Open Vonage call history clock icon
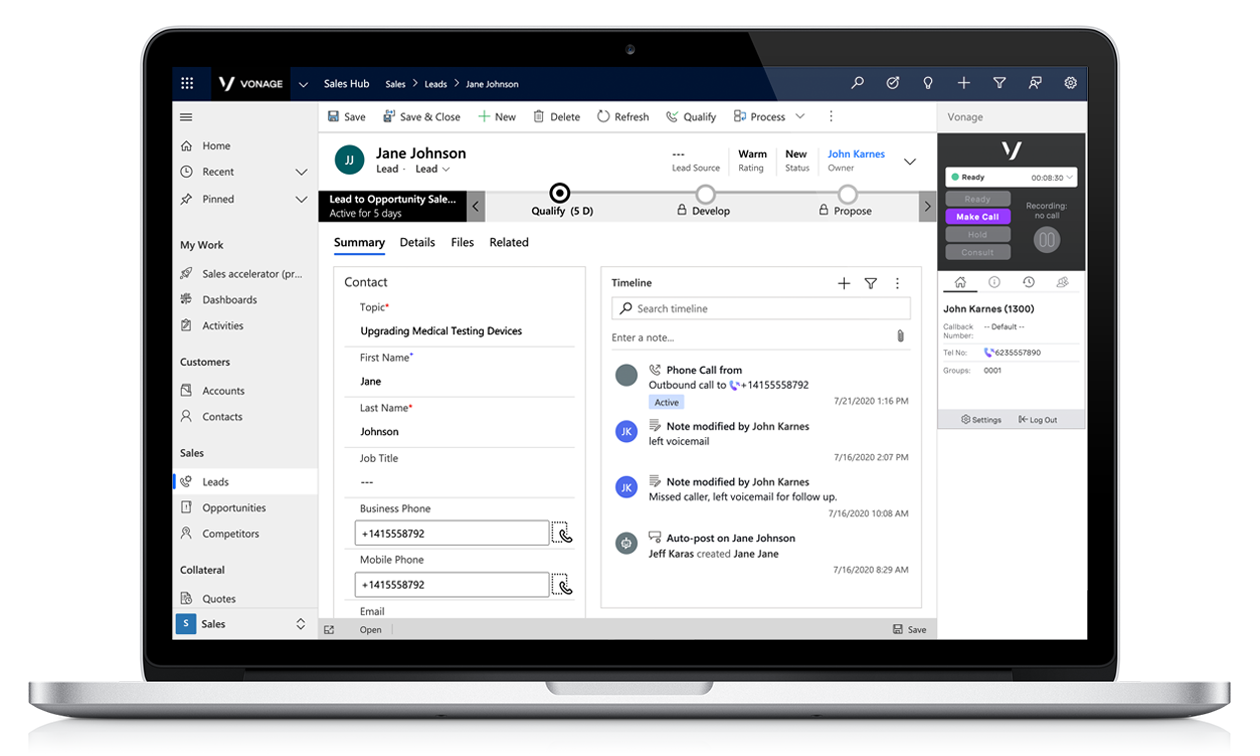1260x756 pixels. point(1028,283)
